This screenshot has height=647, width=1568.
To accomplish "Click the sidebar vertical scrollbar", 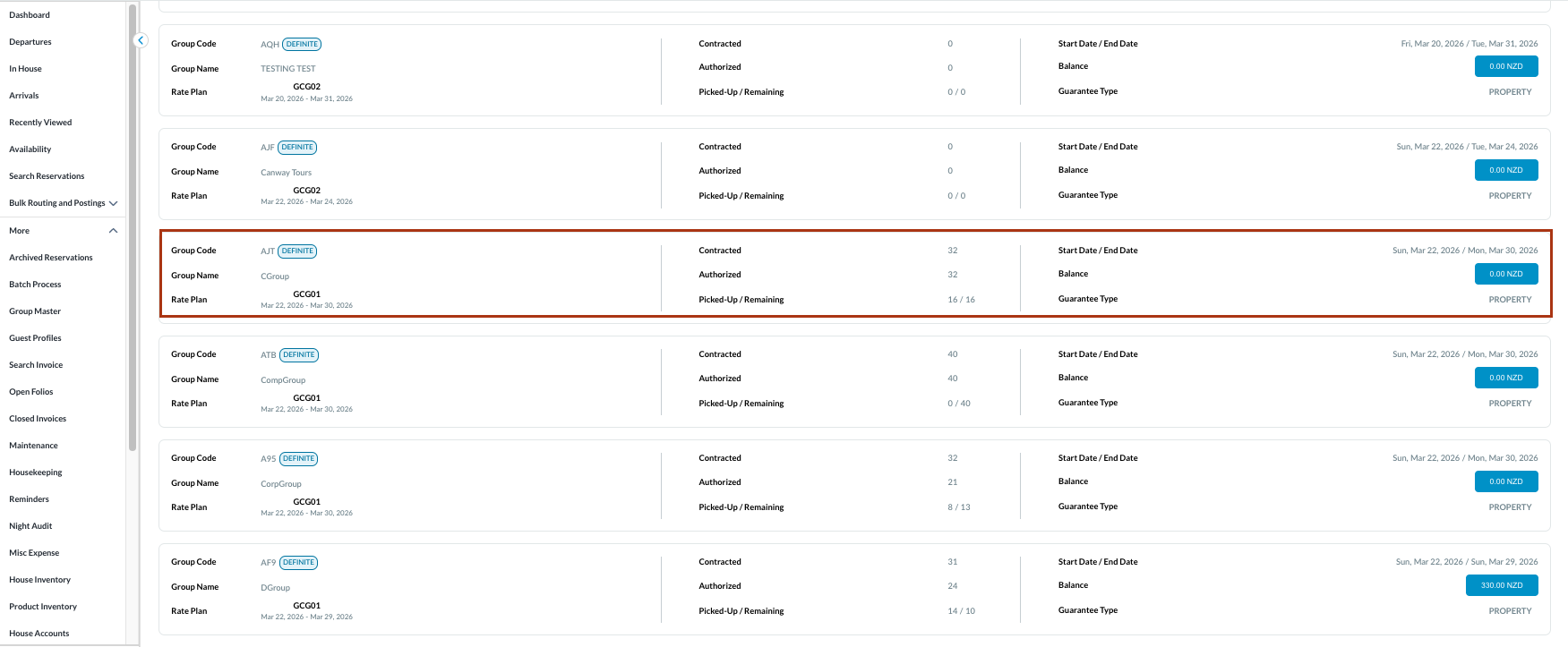I will 133,224.
